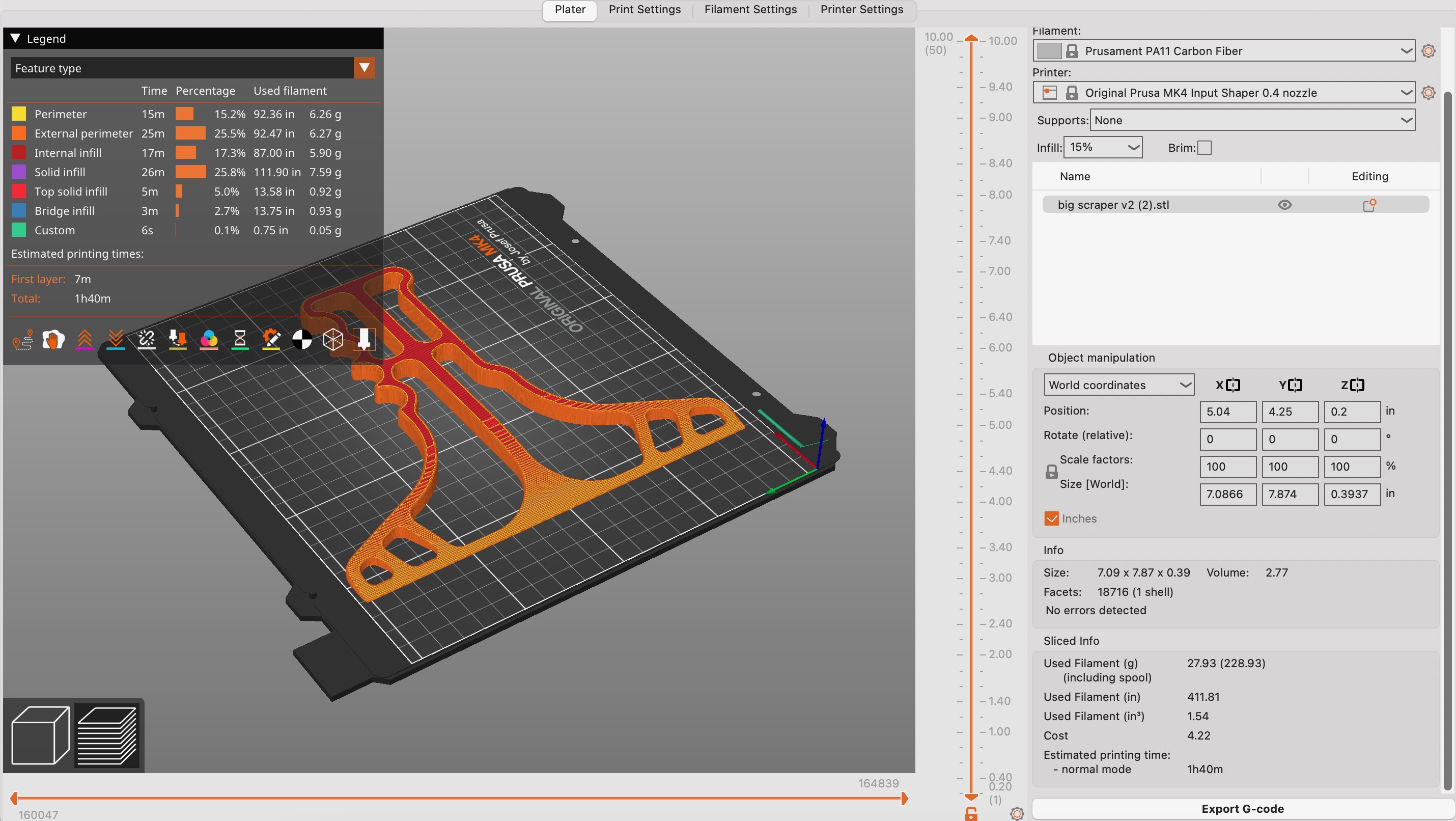
Task: Toggle scale factors proportional lock
Action: [1051, 472]
